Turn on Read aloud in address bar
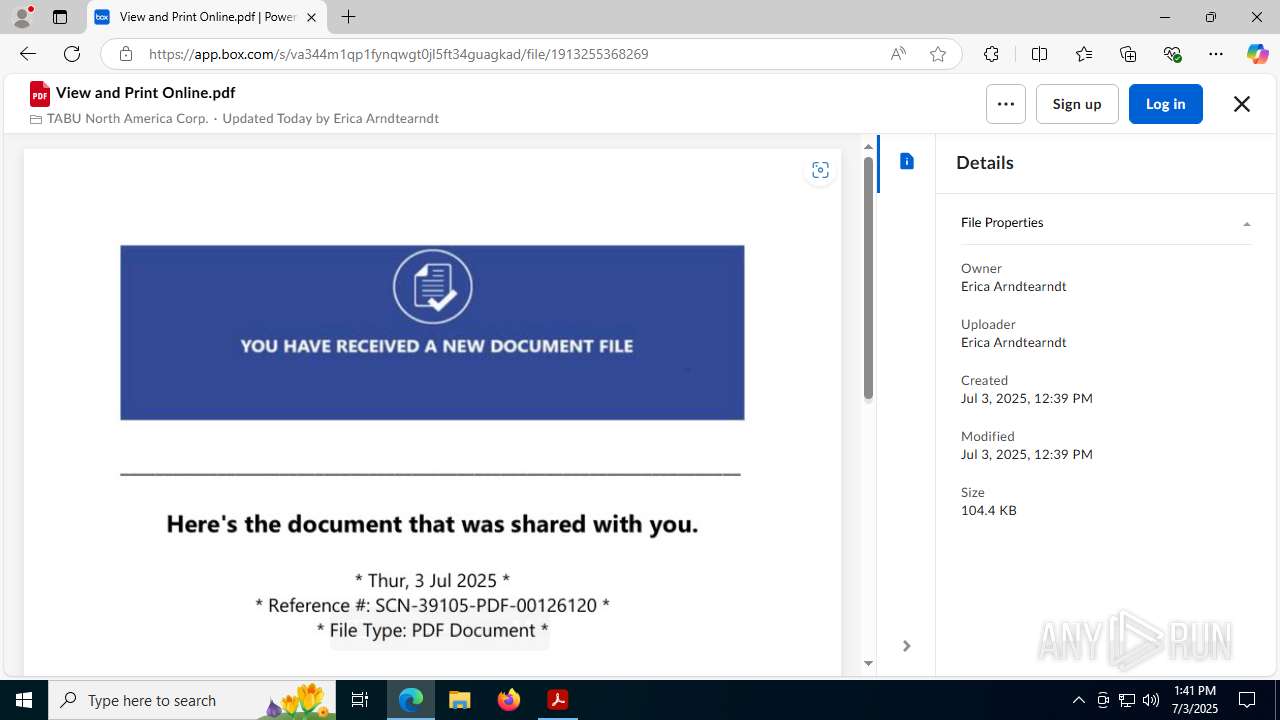1280x720 pixels. click(x=898, y=54)
